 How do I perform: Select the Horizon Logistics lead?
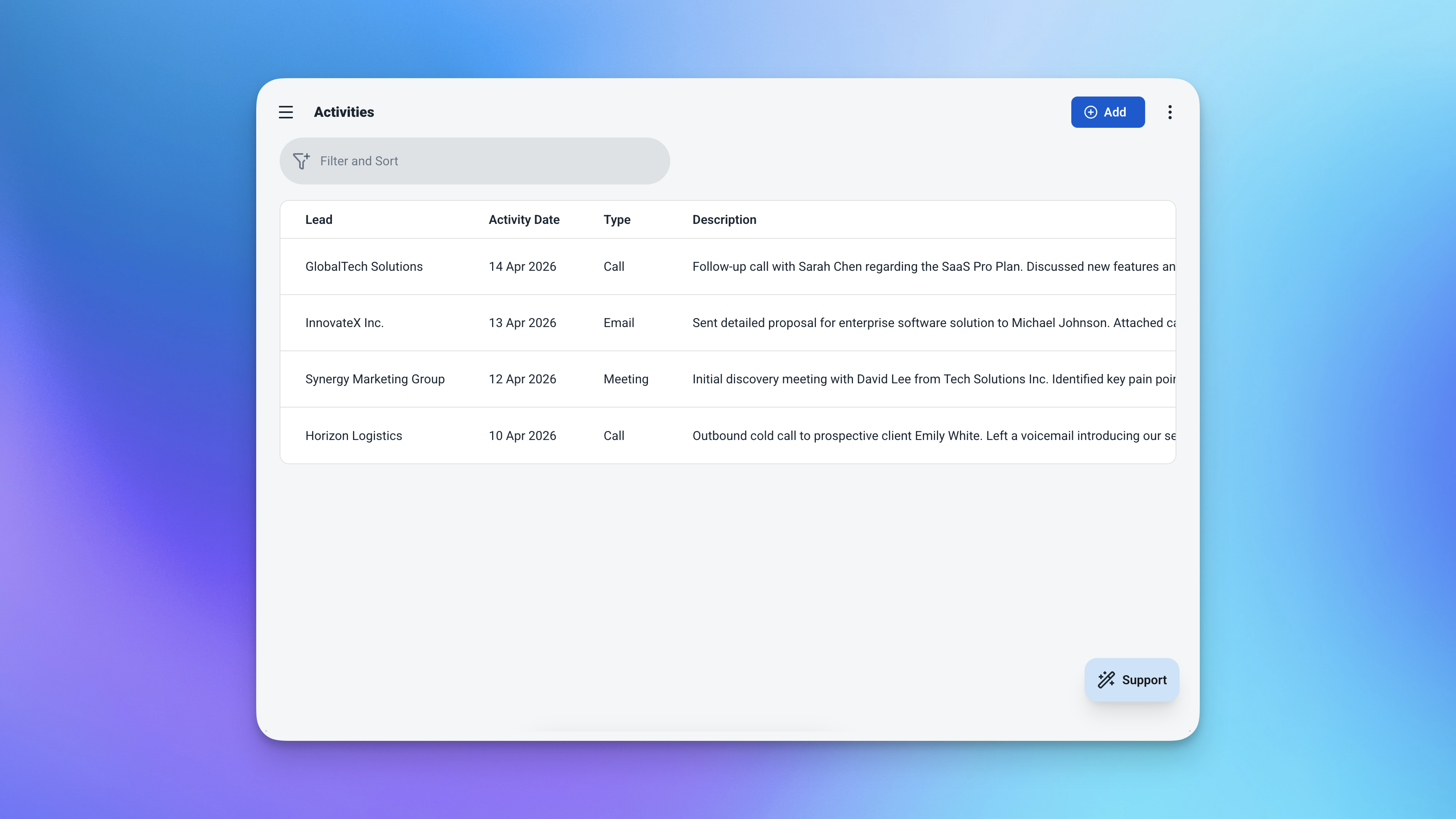point(353,436)
